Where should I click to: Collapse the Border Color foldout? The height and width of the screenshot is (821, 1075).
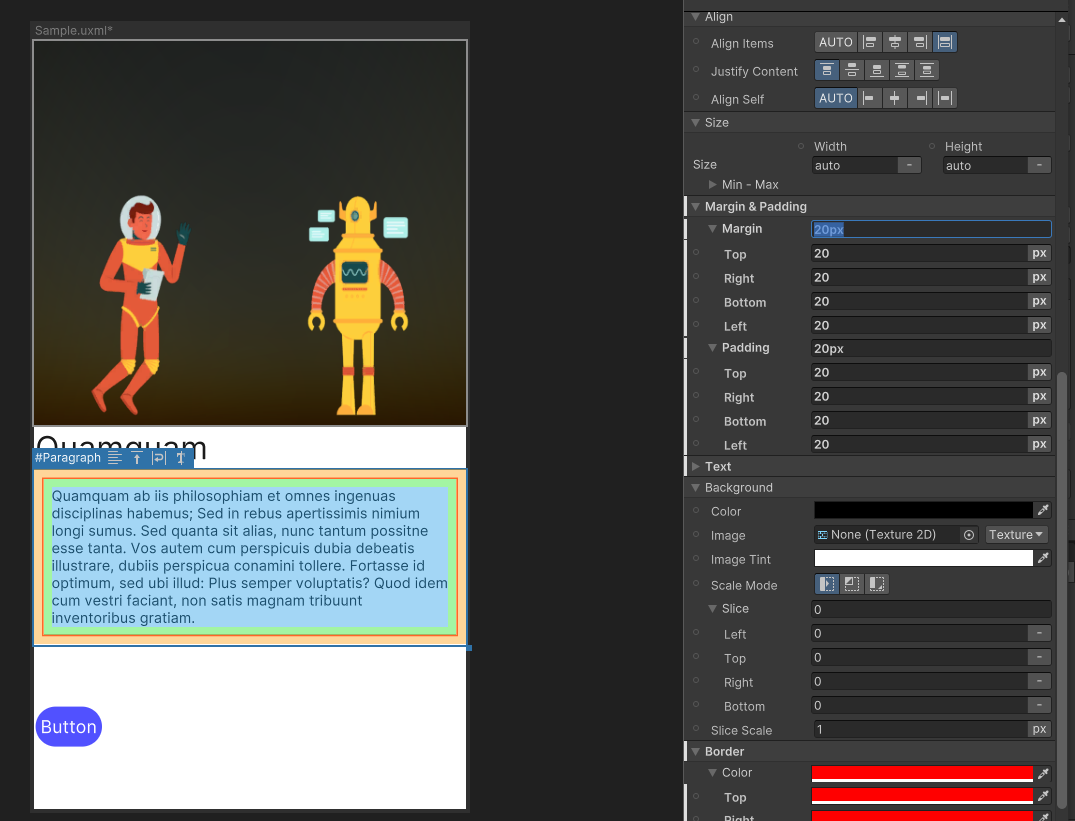click(712, 772)
